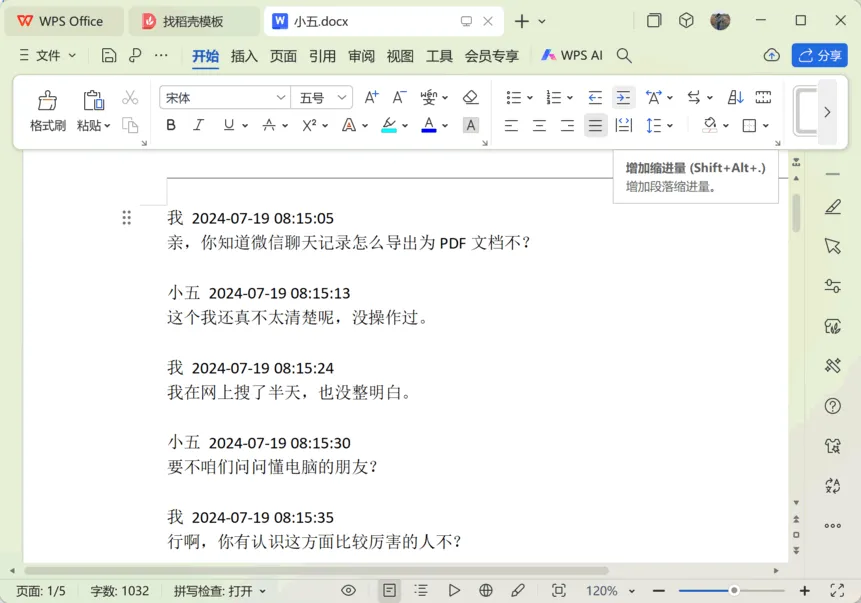The height and width of the screenshot is (603, 861).
Task: Toggle Italic formatting
Action: pyautogui.click(x=199, y=125)
